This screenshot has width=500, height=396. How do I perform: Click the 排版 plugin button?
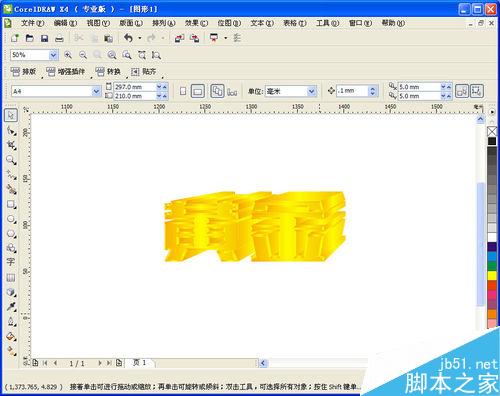[24, 71]
